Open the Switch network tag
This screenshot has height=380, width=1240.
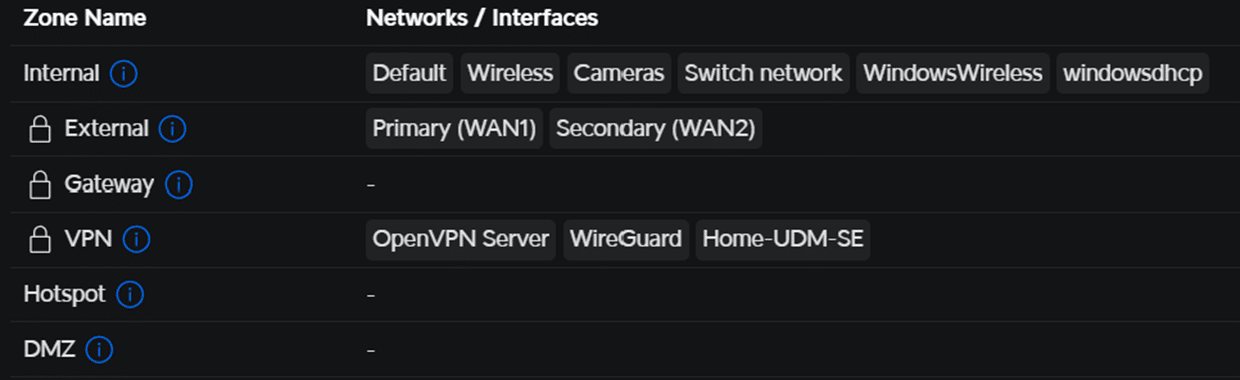pyautogui.click(x=764, y=74)
